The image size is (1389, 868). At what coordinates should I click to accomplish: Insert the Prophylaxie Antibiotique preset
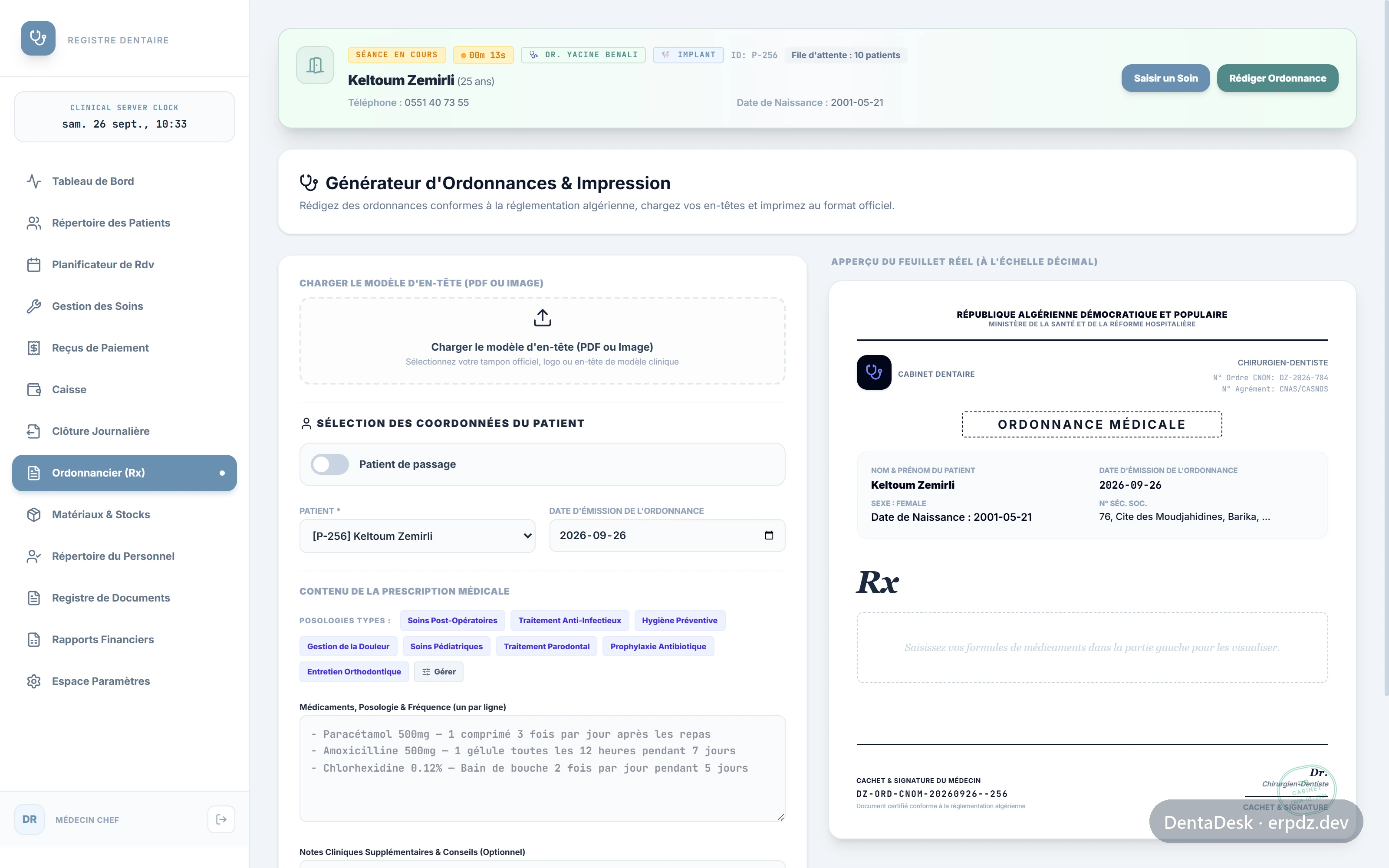tap(658, 646)
